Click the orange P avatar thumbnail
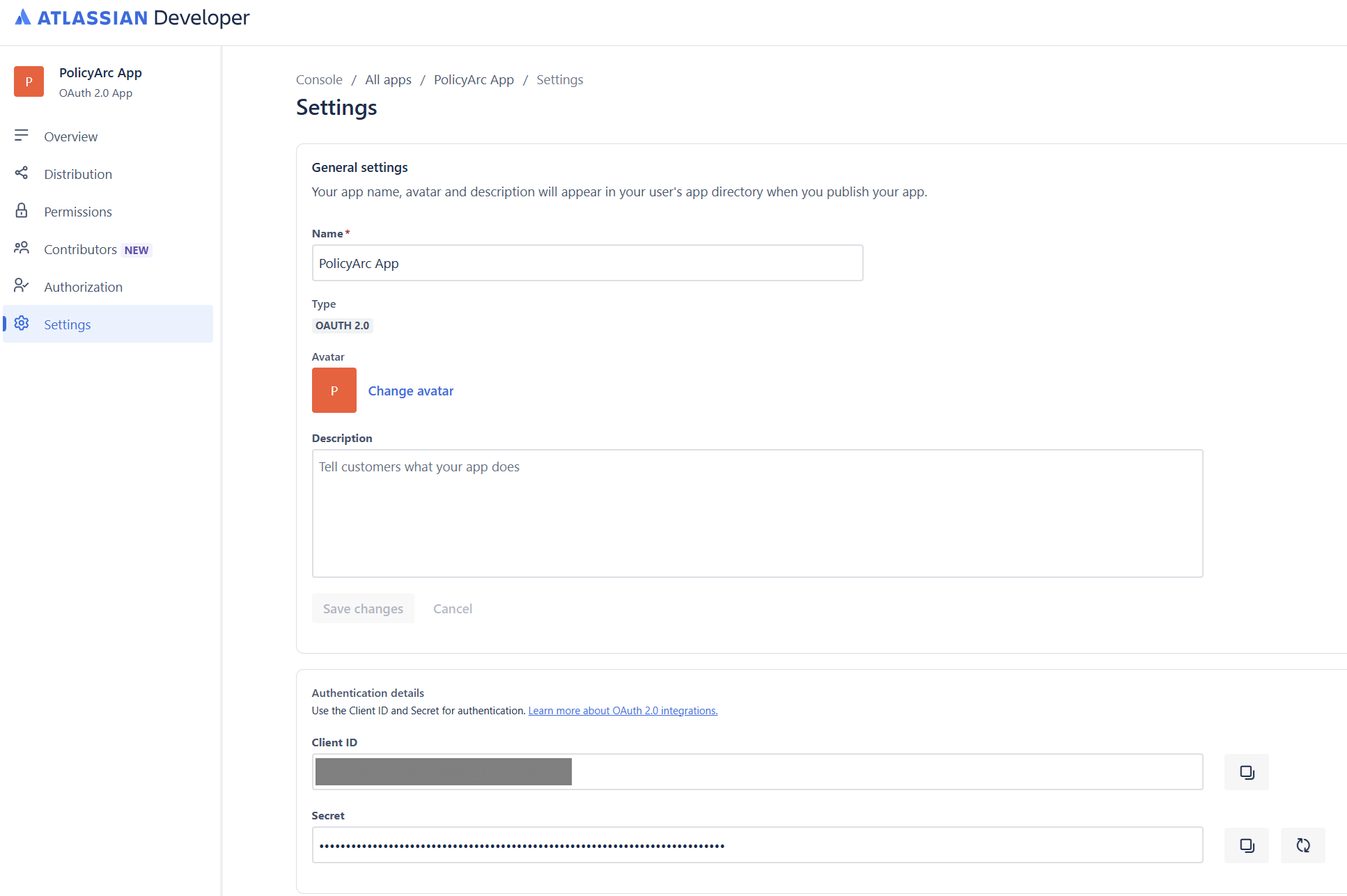Image resolution: width=1347 pixels, height=896 pixels. click(334, 391)
